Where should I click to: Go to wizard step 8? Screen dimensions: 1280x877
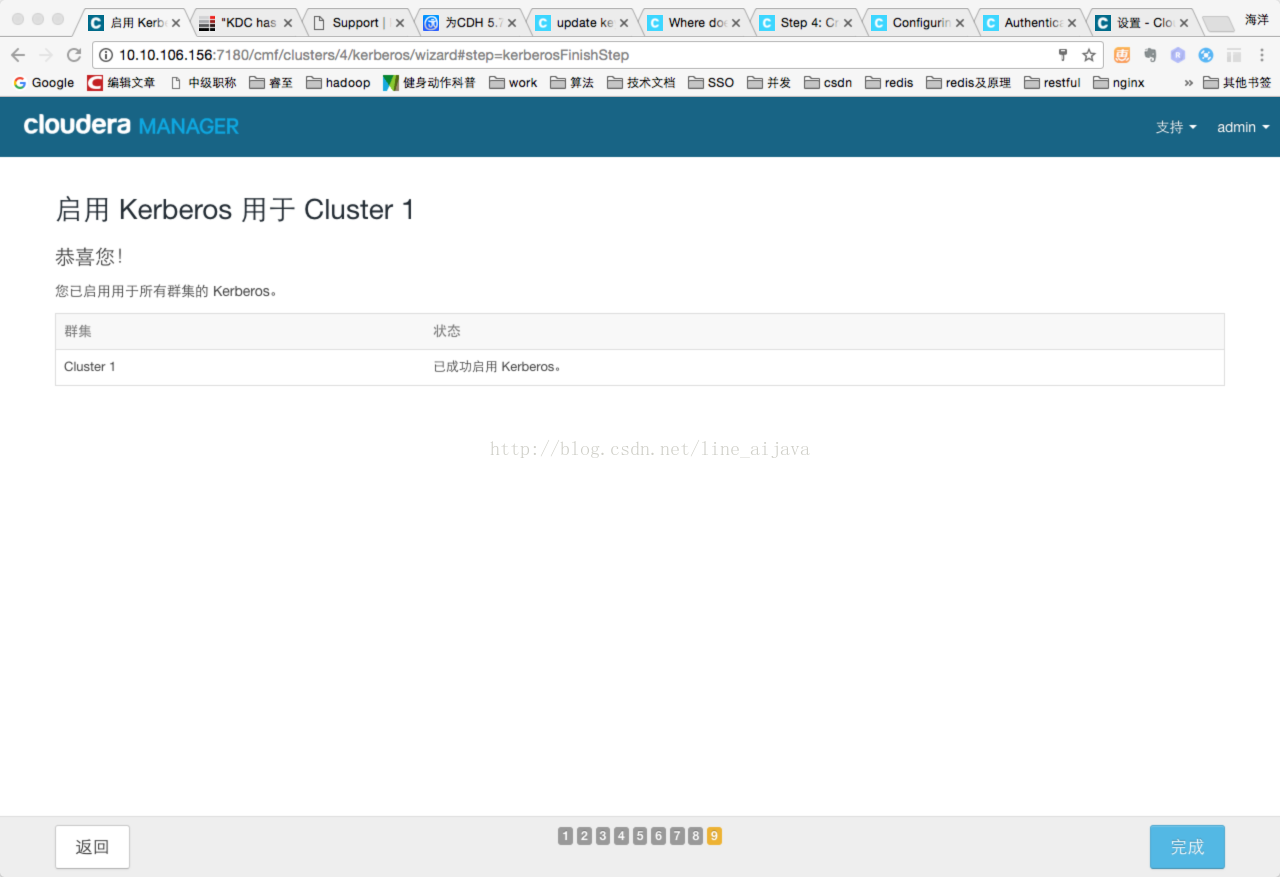(x=696, y=836)
